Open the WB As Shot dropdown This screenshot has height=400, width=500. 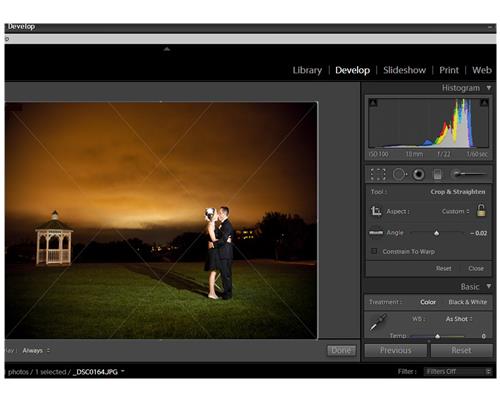[x=459, y=319]
